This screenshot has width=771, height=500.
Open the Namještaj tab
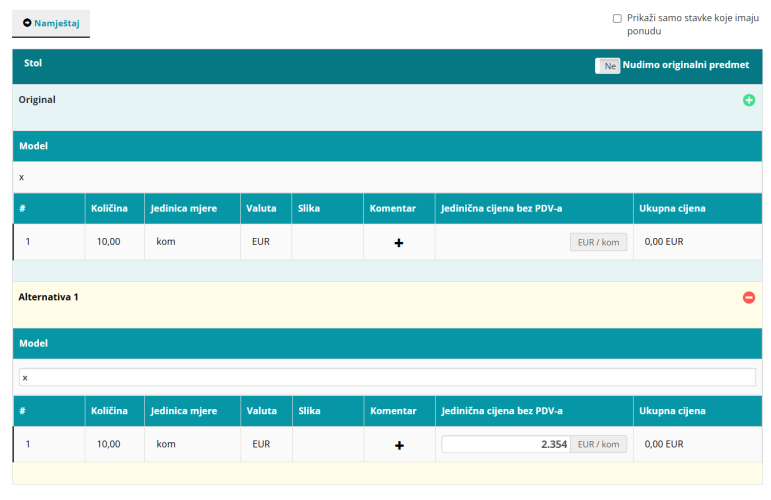pyautogui.click(x=51, y=23)
